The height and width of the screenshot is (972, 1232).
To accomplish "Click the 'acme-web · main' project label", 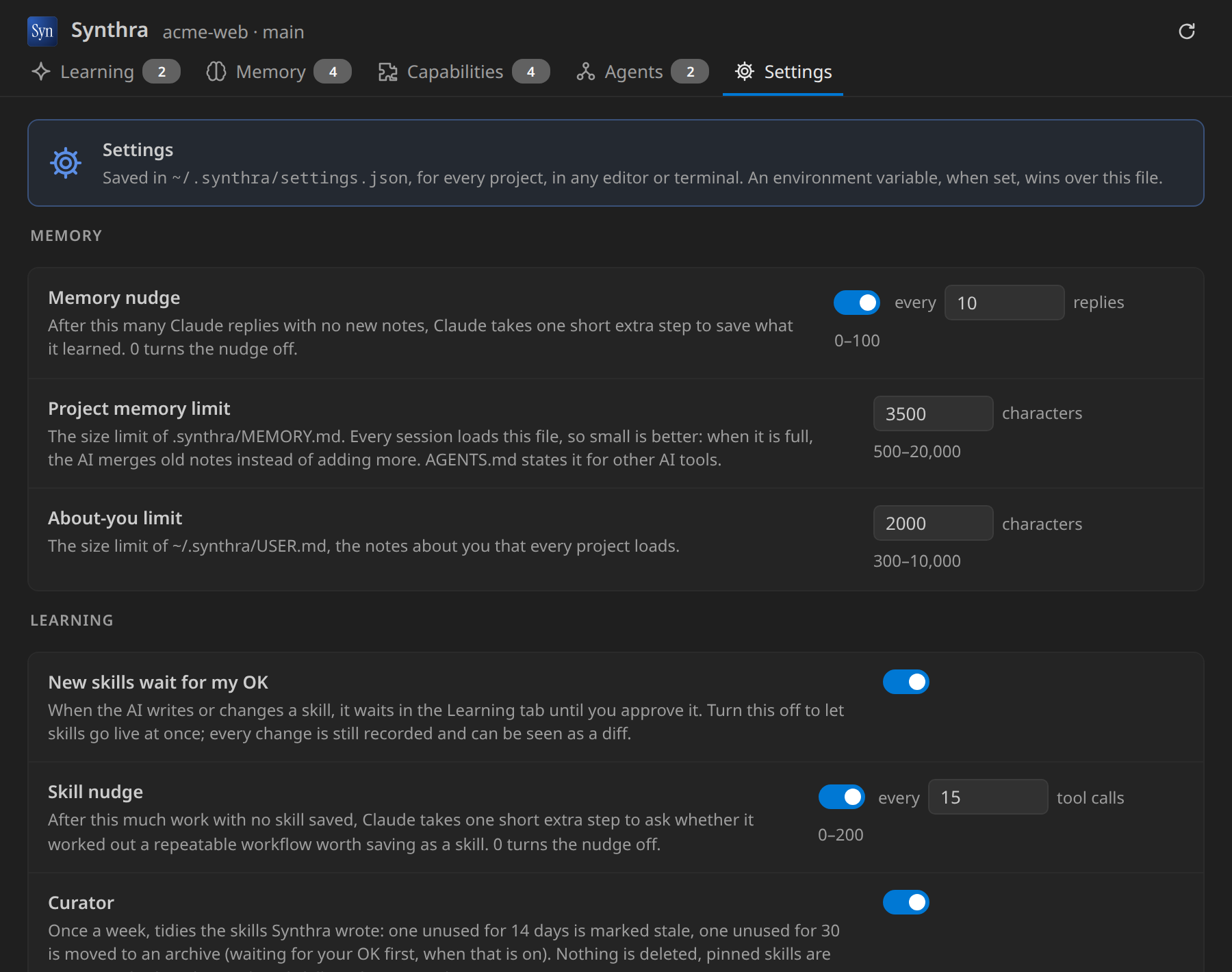I will [233, 32].
